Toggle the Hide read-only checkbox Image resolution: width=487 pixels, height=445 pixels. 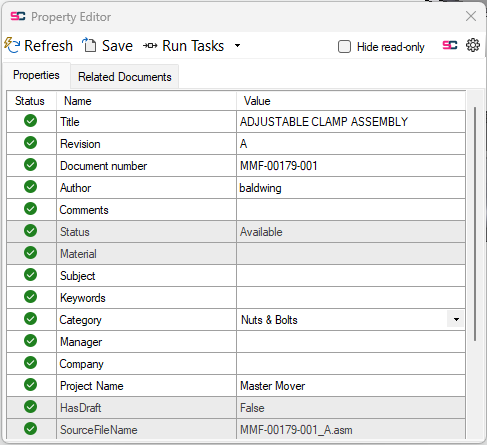(344, 47)
